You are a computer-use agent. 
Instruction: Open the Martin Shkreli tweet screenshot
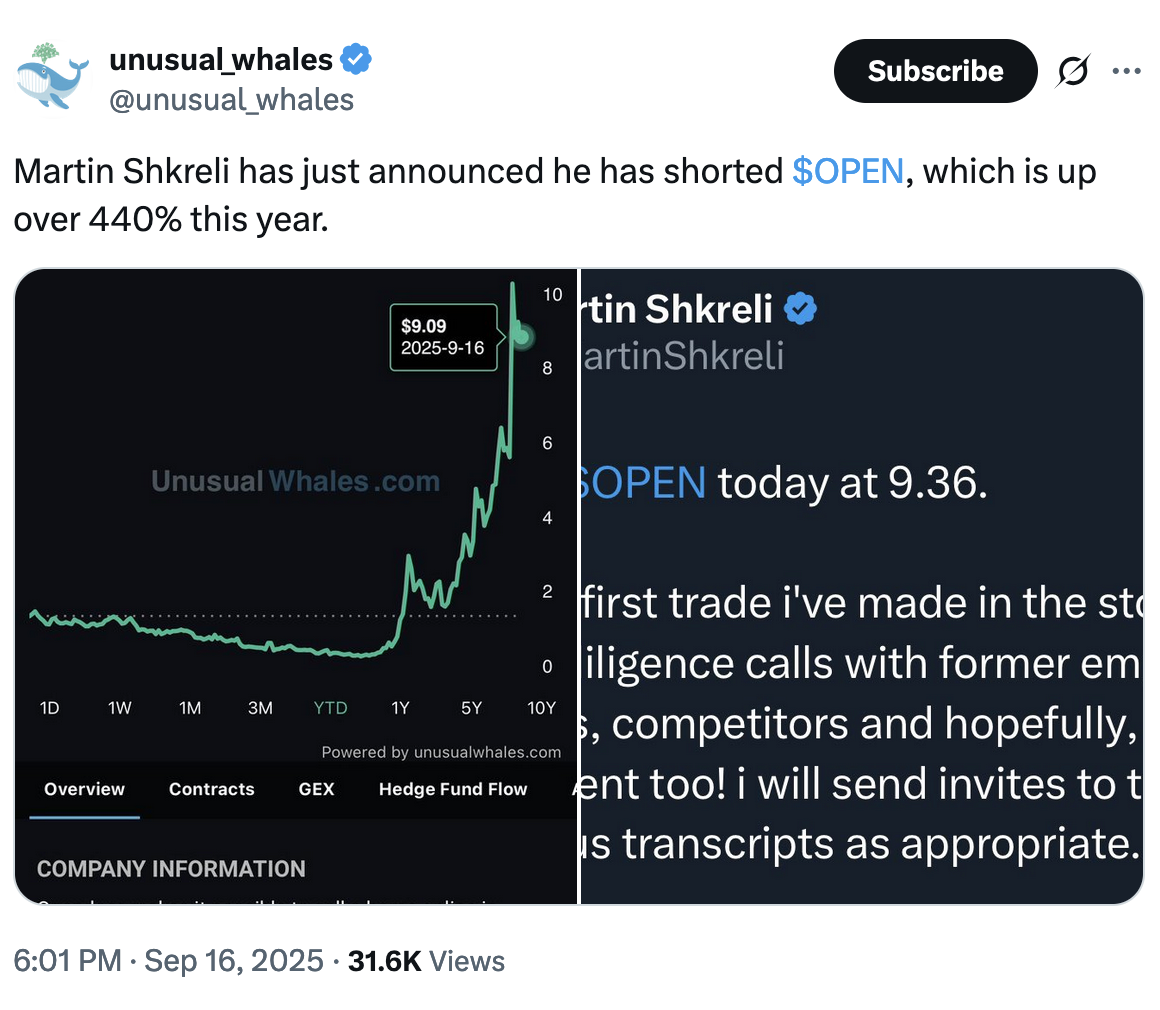click(862, 586)
